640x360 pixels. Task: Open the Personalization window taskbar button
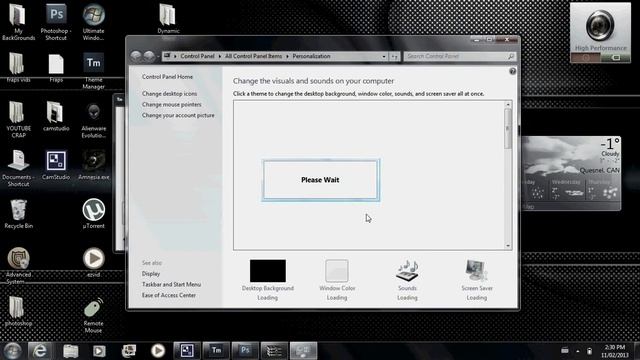click(303, 351)
